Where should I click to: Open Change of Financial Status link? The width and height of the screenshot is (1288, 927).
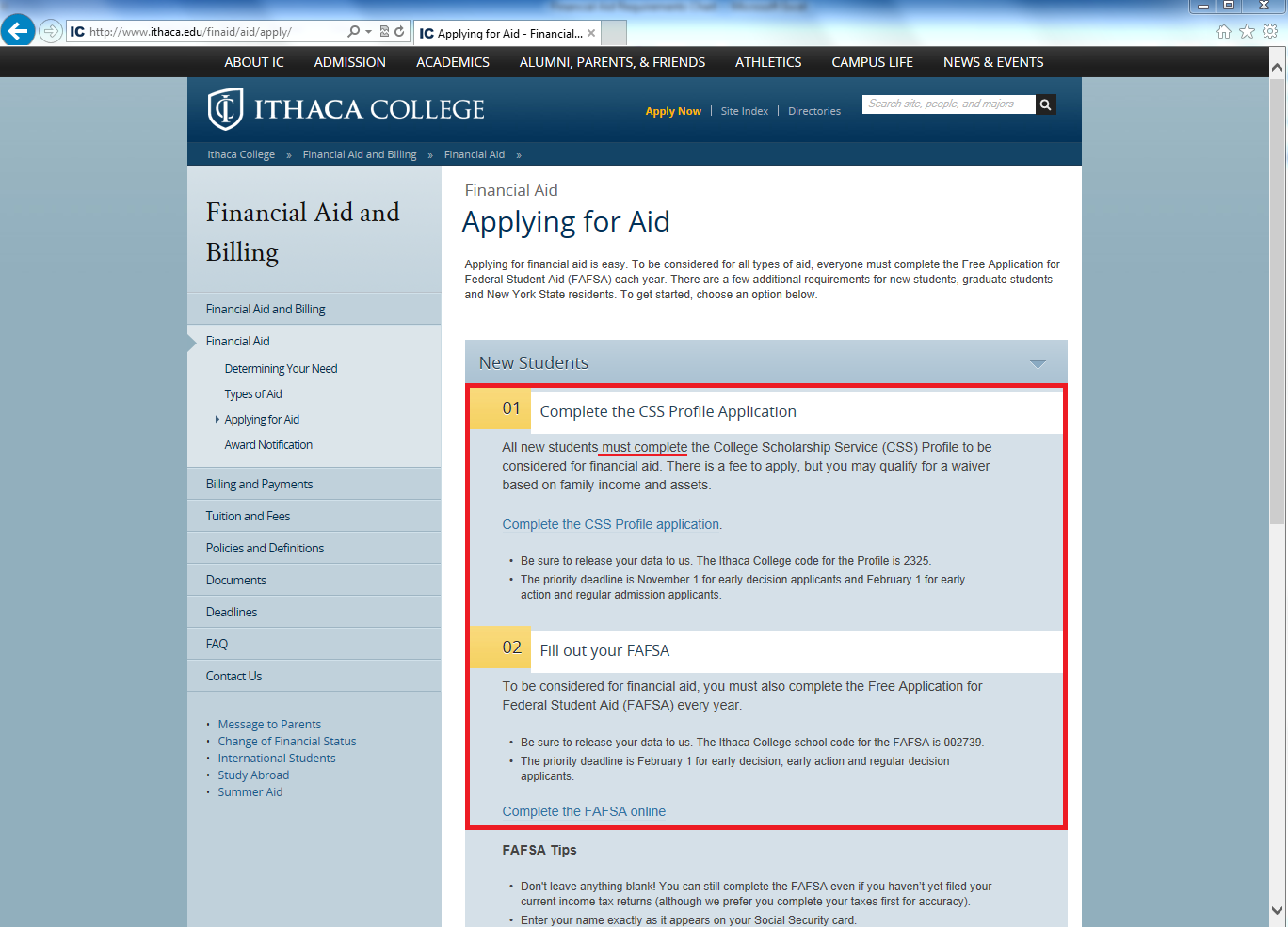point(287,742)
